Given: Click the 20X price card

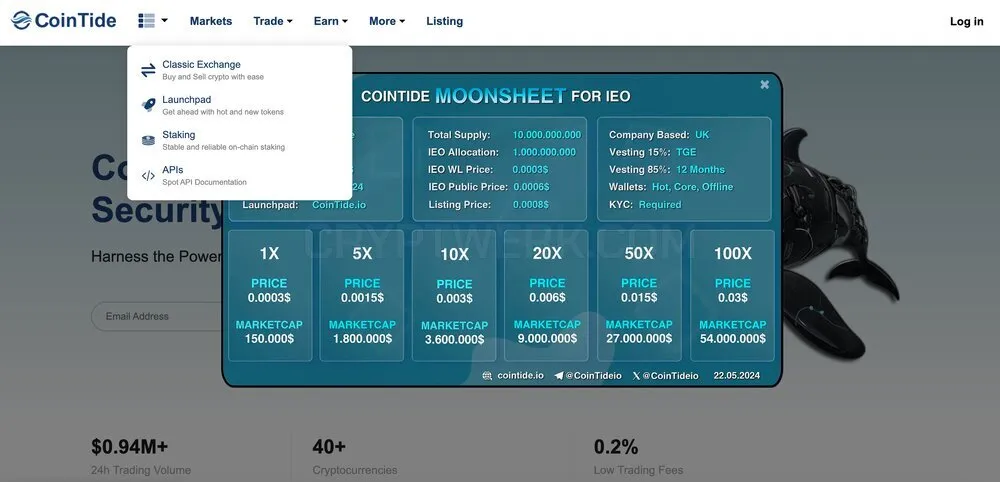Looking at the screenshot, I should coord(547,296).
